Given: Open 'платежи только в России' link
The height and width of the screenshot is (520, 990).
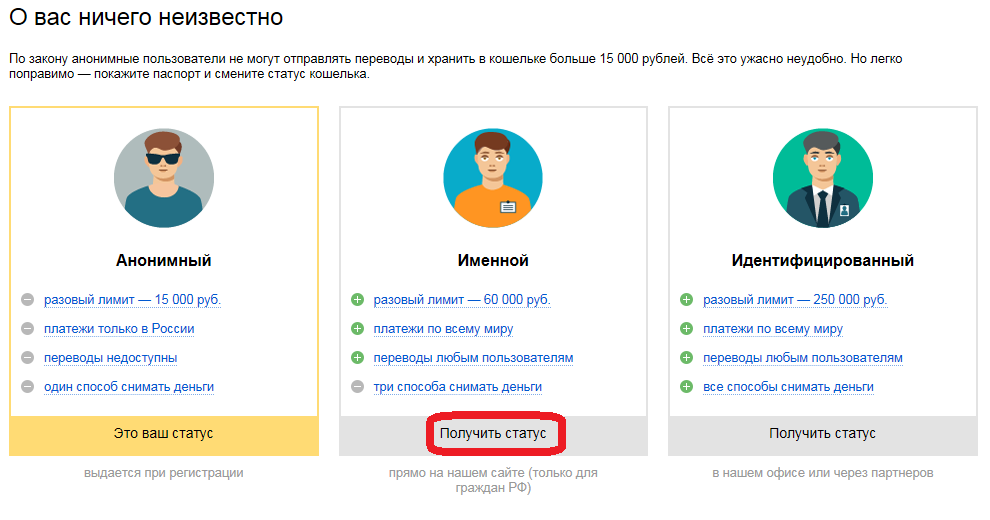Looking at the screenshot, I should pos(119,329).
